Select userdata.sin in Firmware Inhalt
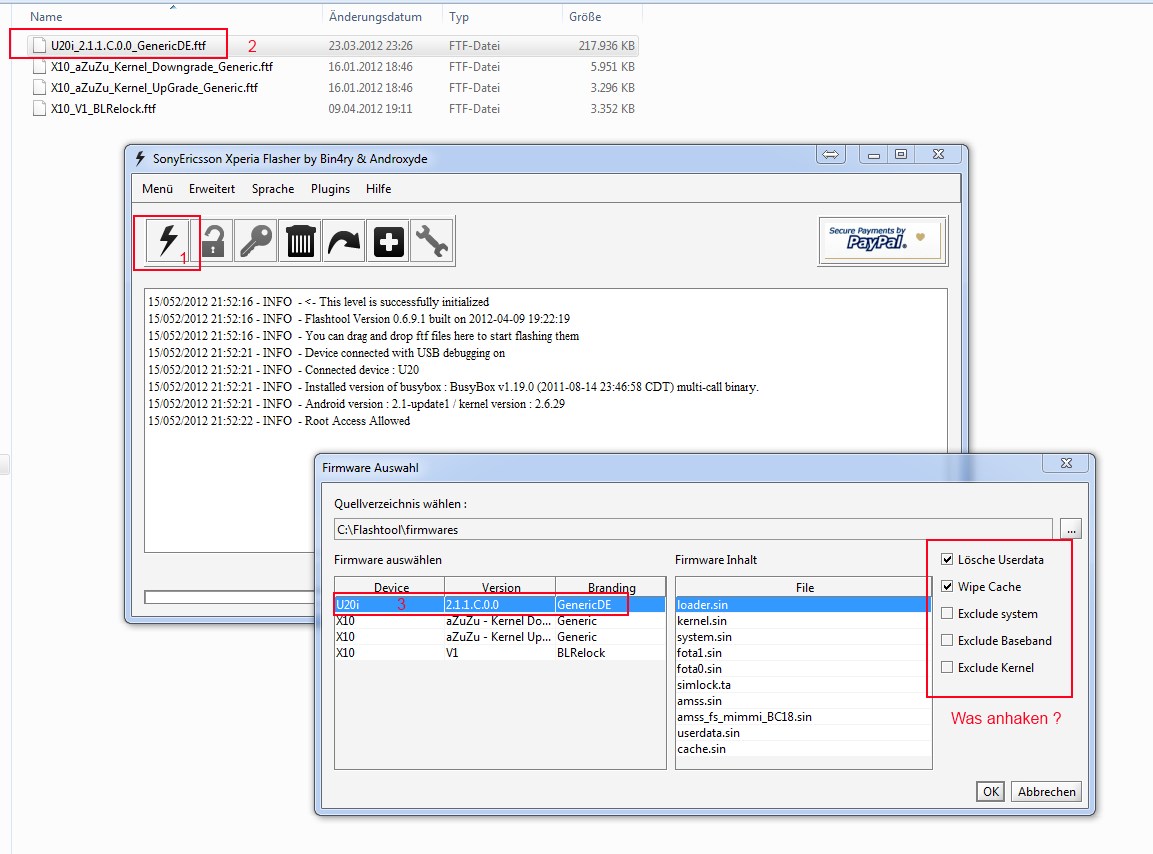 click(804, 733)
